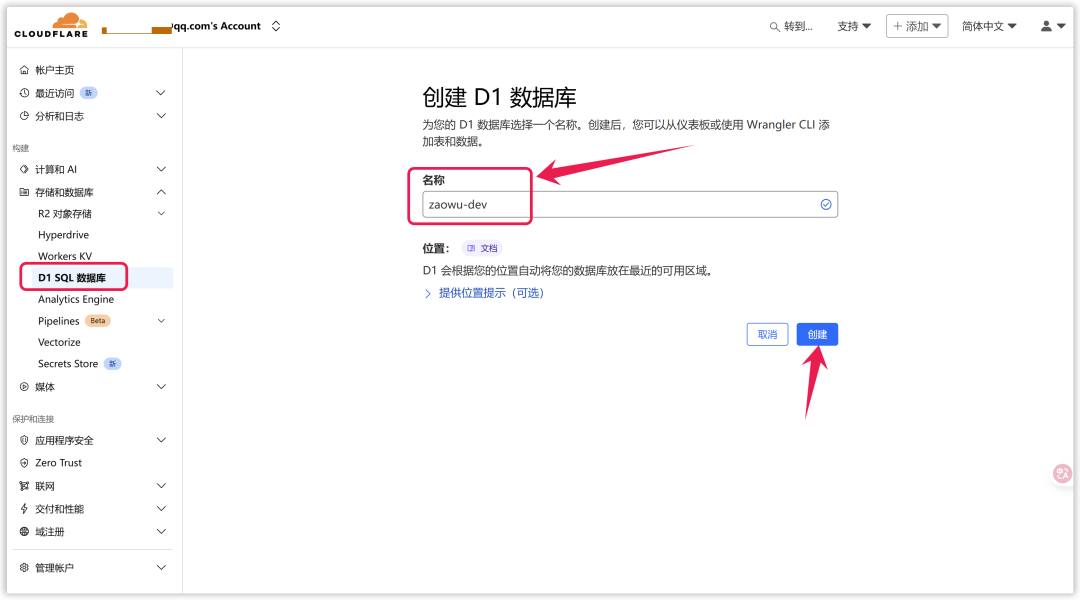Open the 支持 support menu
The width and height of the screenshot is (1080, 600).
(x=854, y=26)
